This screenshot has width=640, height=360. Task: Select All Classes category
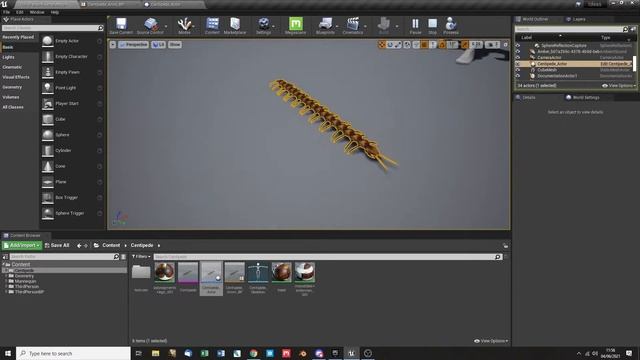pyautogui.click(x=13, y=107)
